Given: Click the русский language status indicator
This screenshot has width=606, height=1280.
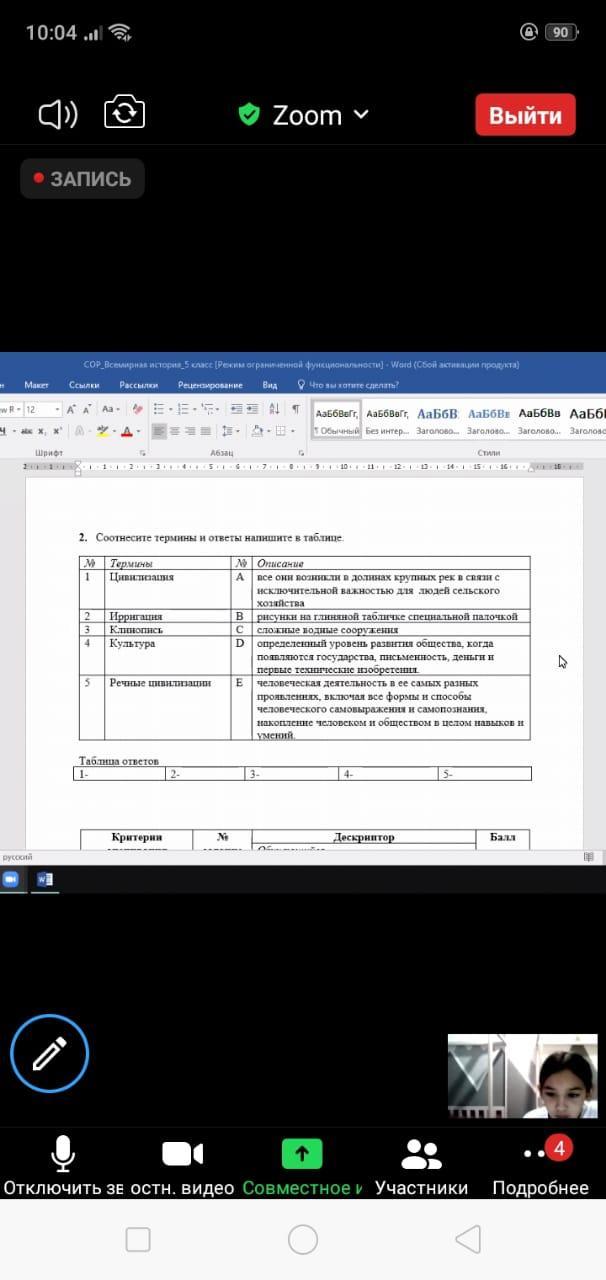Looking at the screenshot, I should click(x=17, y=857).
